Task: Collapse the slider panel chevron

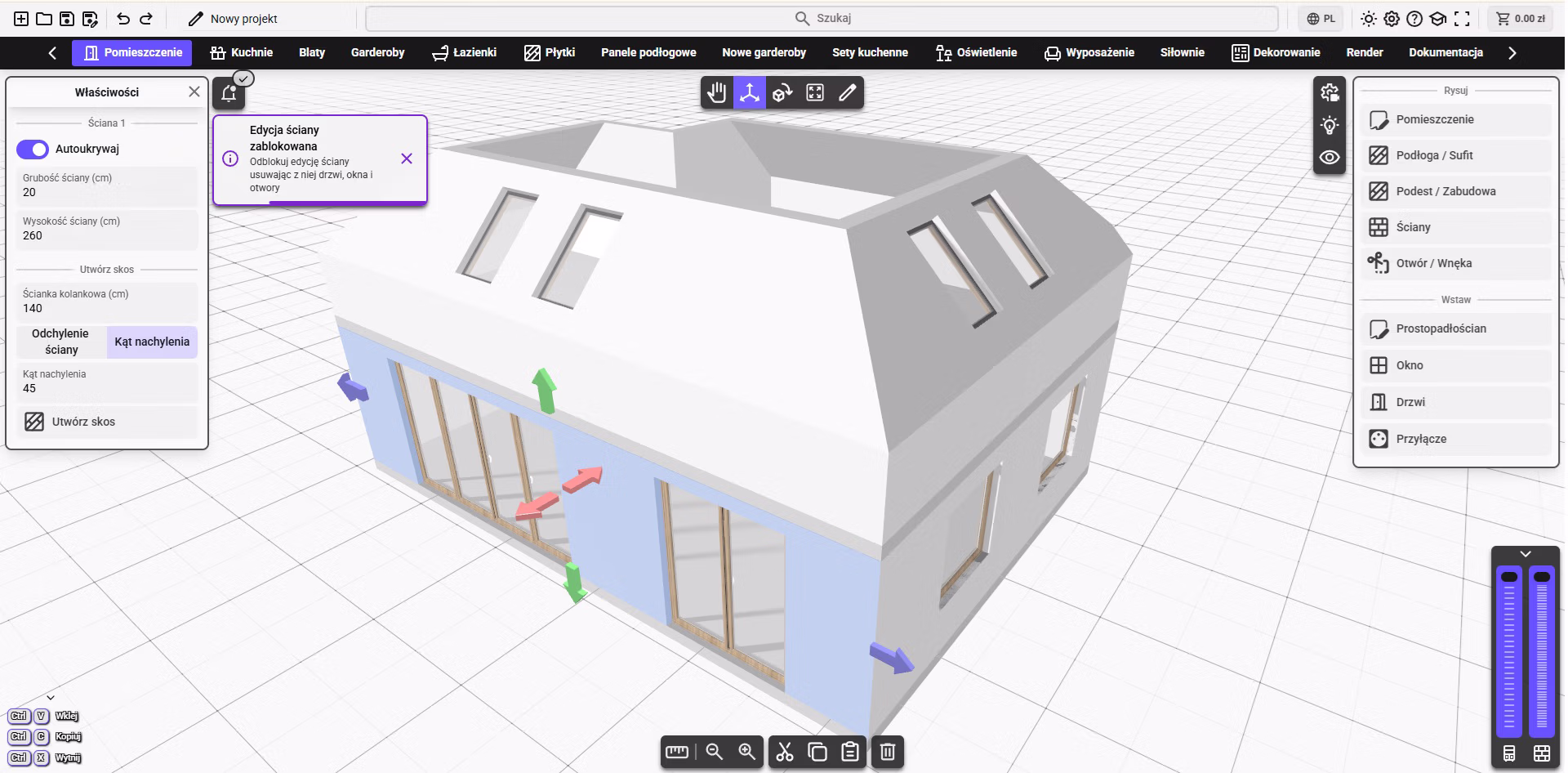Action: coord(1526,554)
